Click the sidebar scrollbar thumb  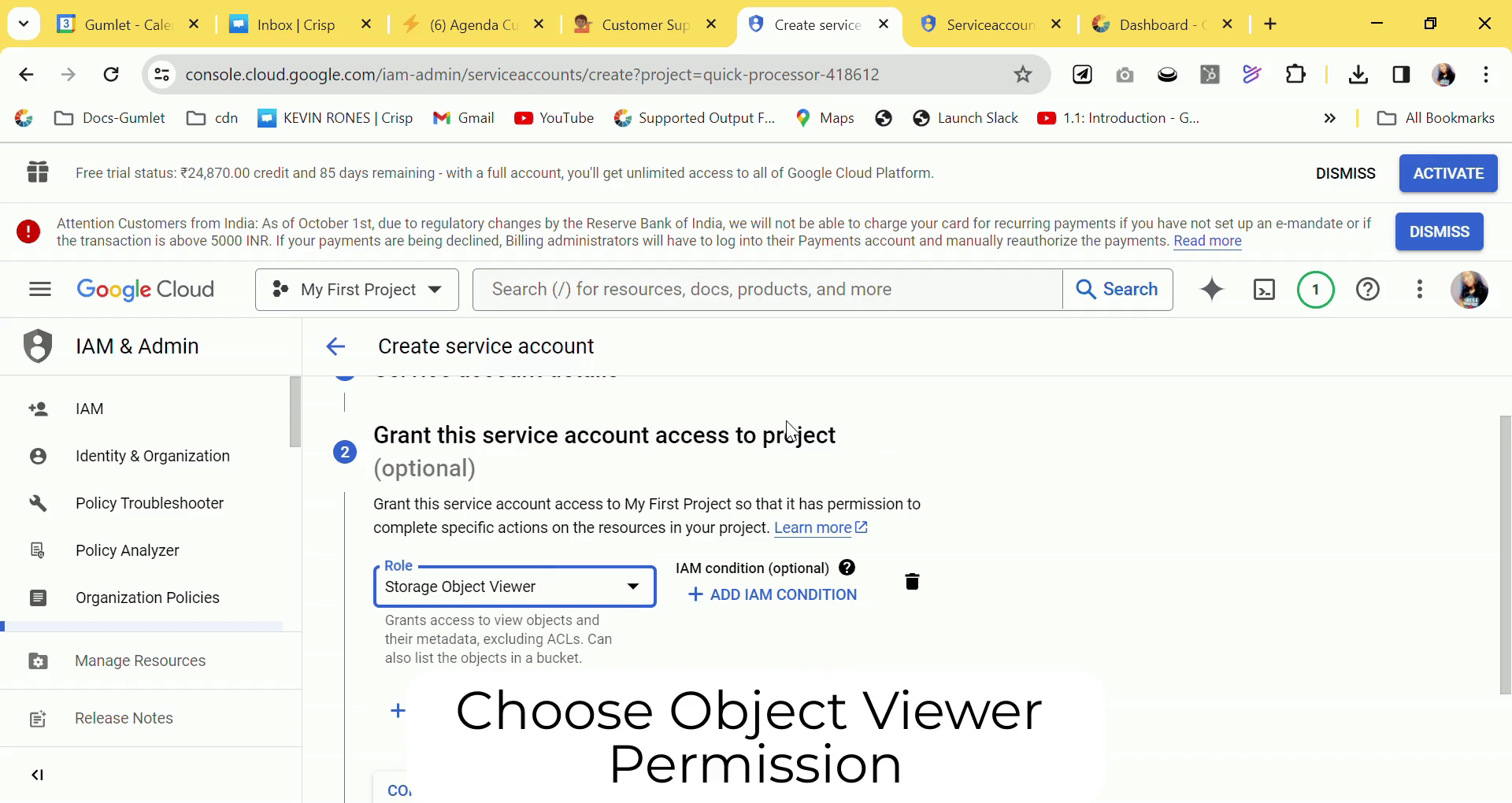coord(295,412)
